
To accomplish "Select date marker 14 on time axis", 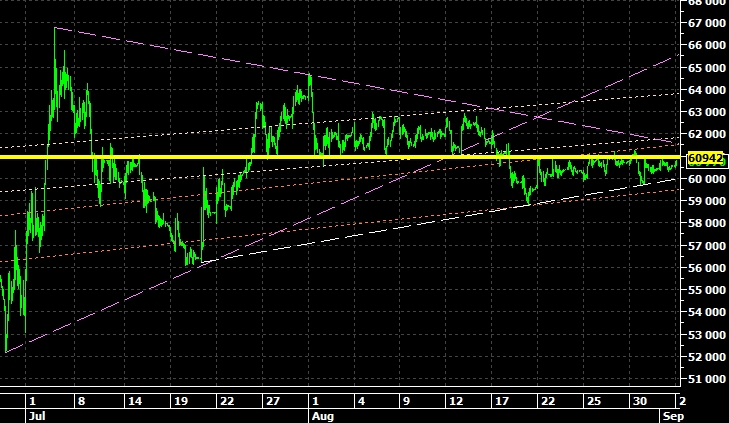I will tap(134, 399).
